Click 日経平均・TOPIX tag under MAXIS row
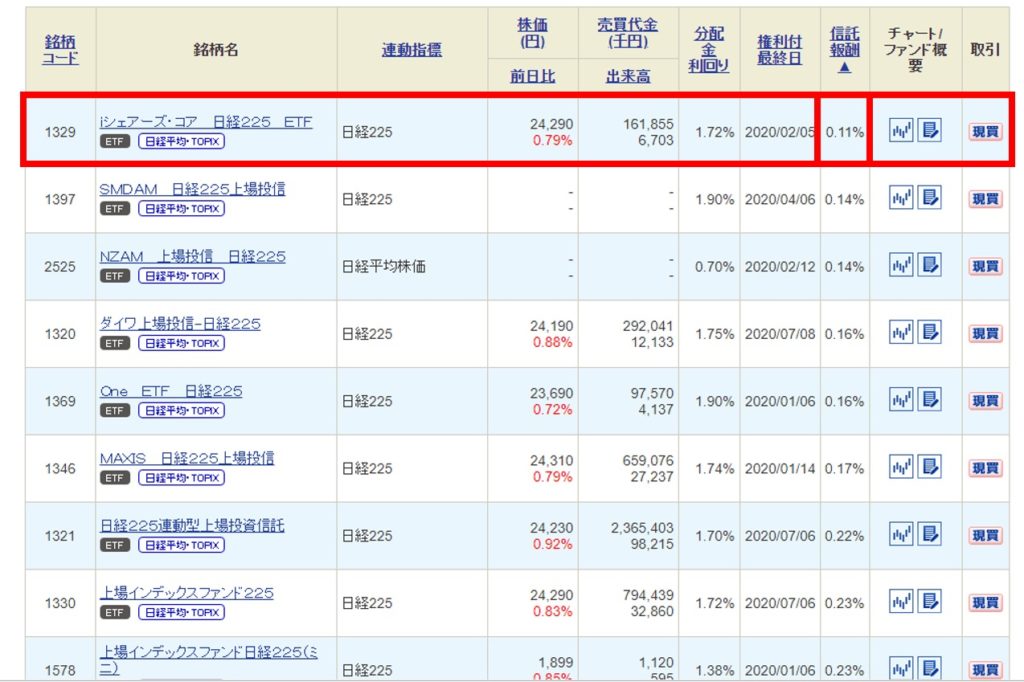1024x682 pixels. click(182, 478)
